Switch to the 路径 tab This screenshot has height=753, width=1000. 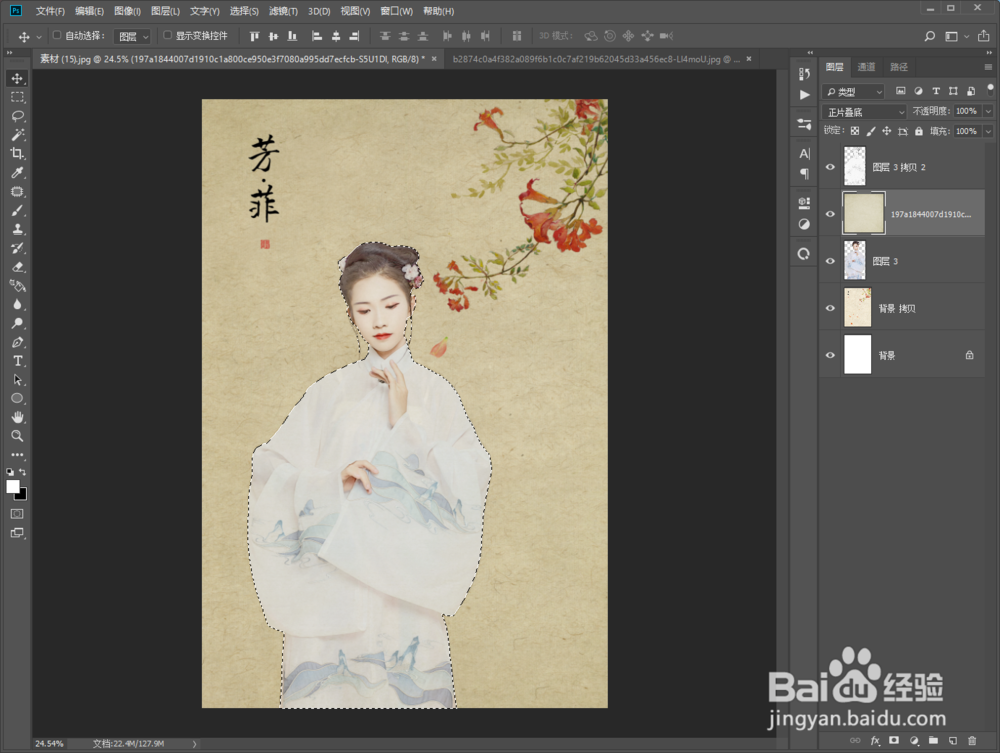(x=899, y=67)
